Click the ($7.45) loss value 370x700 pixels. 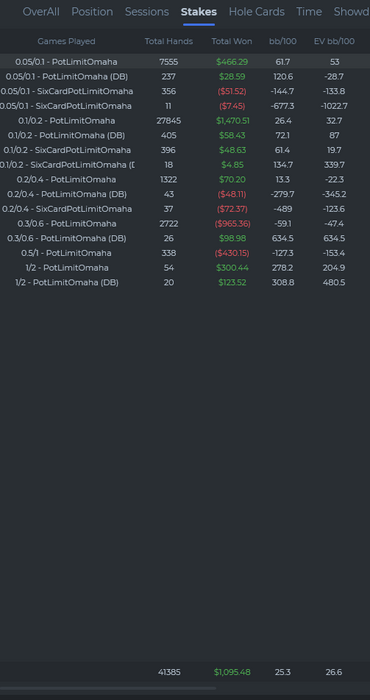(232, 106)
